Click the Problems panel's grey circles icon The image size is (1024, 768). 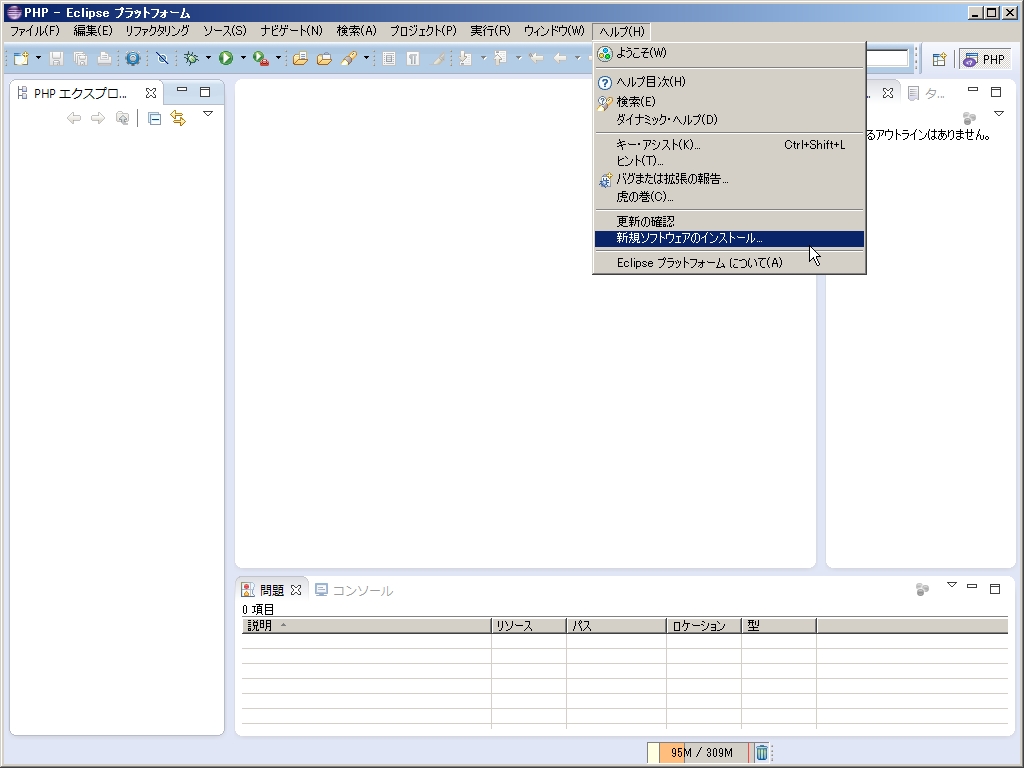[922, 590]
